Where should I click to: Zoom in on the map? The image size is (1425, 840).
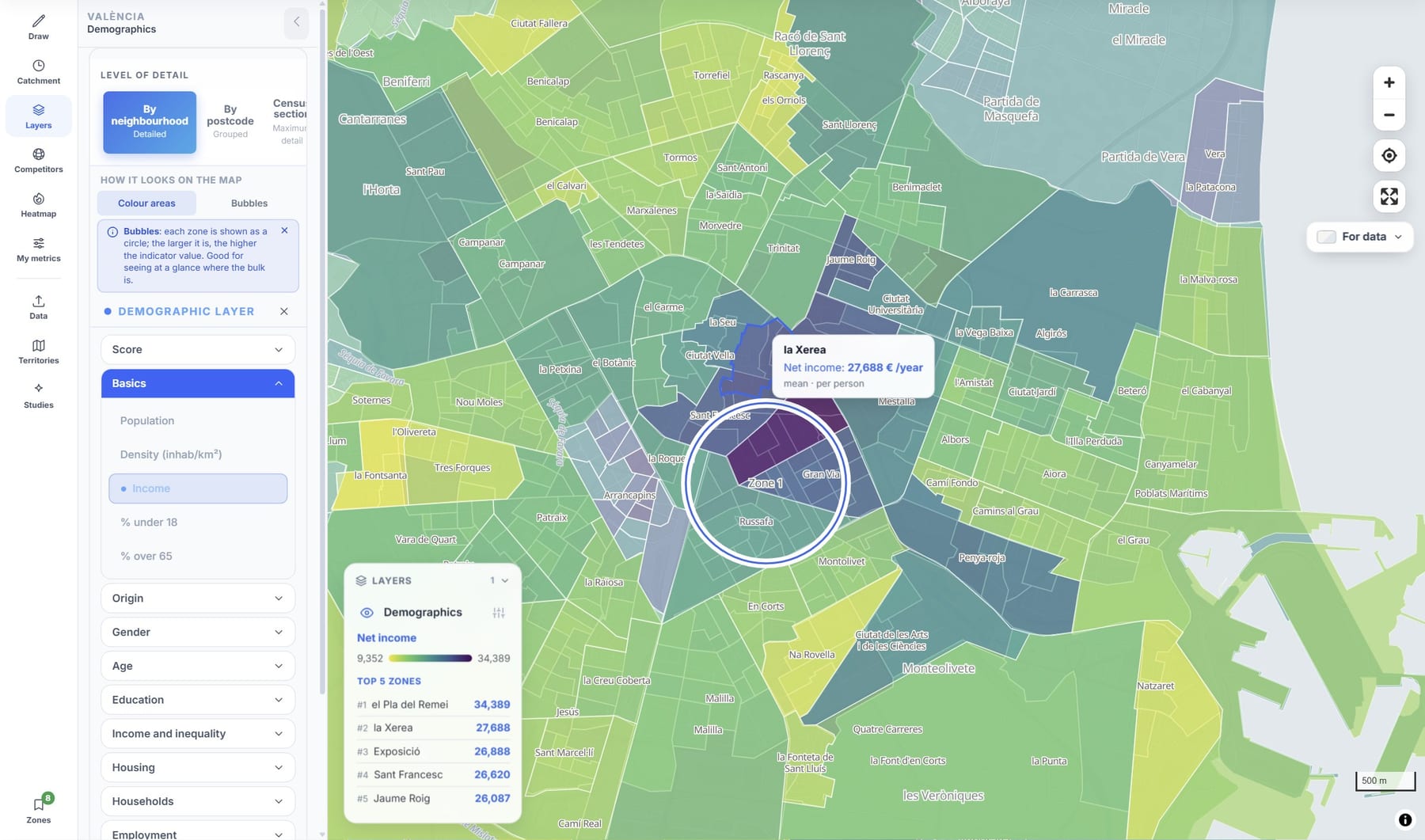pos(1389,82)
